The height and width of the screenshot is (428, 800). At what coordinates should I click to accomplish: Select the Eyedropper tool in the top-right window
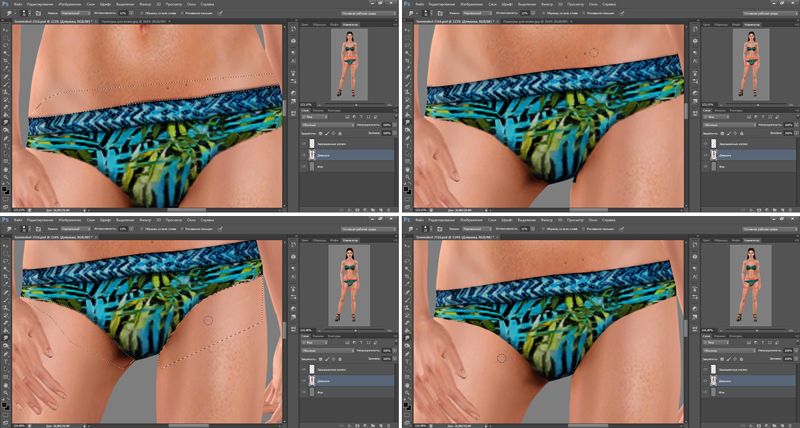pos(408,68)
